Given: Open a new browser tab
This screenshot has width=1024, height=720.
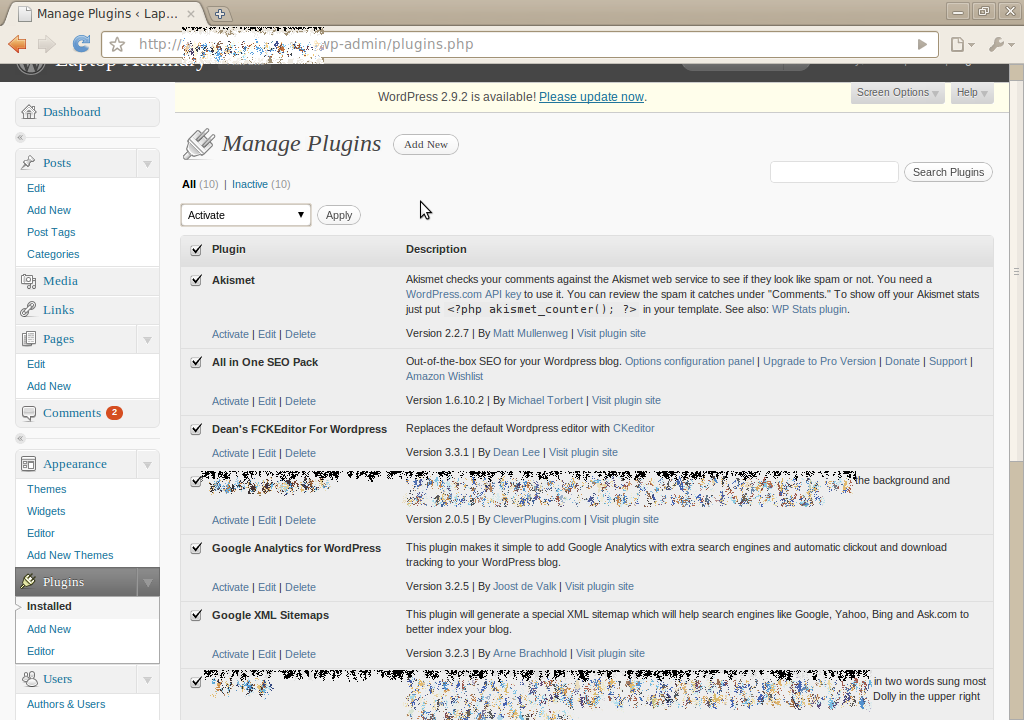Looking at the screenshot, I should pyautogui.click(x=220, y=14).
